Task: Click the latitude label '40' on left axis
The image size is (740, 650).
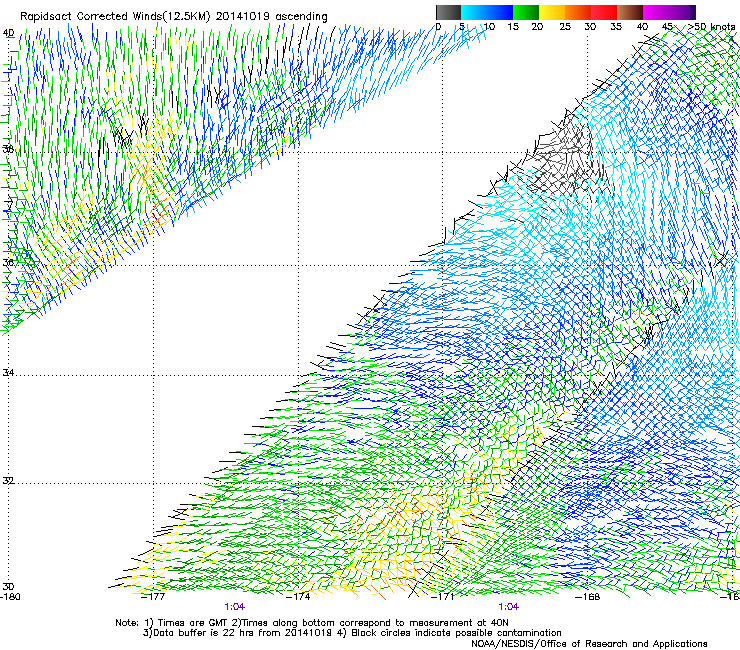Action: [9, 33]
